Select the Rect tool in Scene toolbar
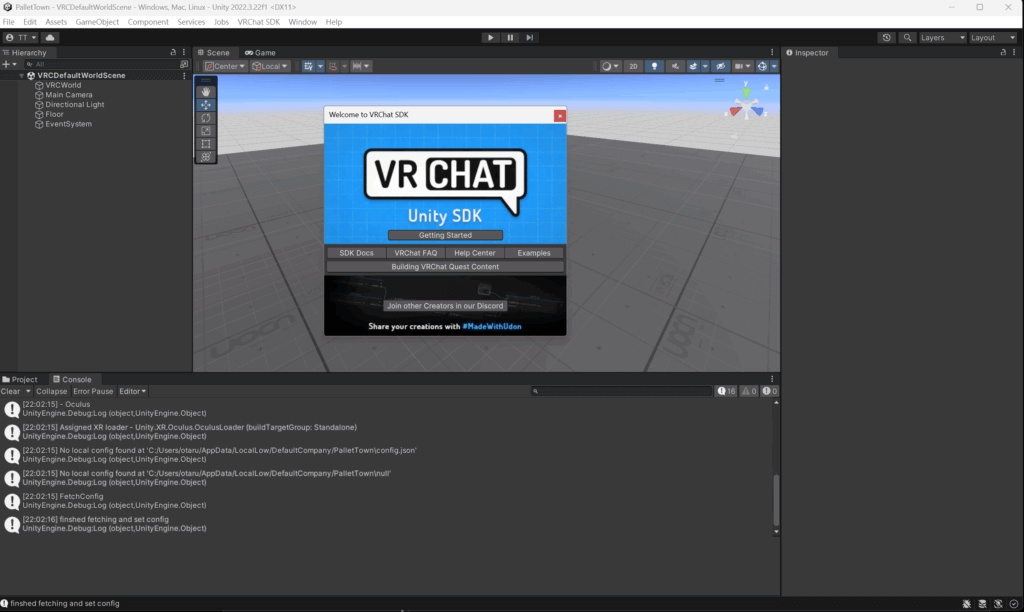 tap(206, 143)
